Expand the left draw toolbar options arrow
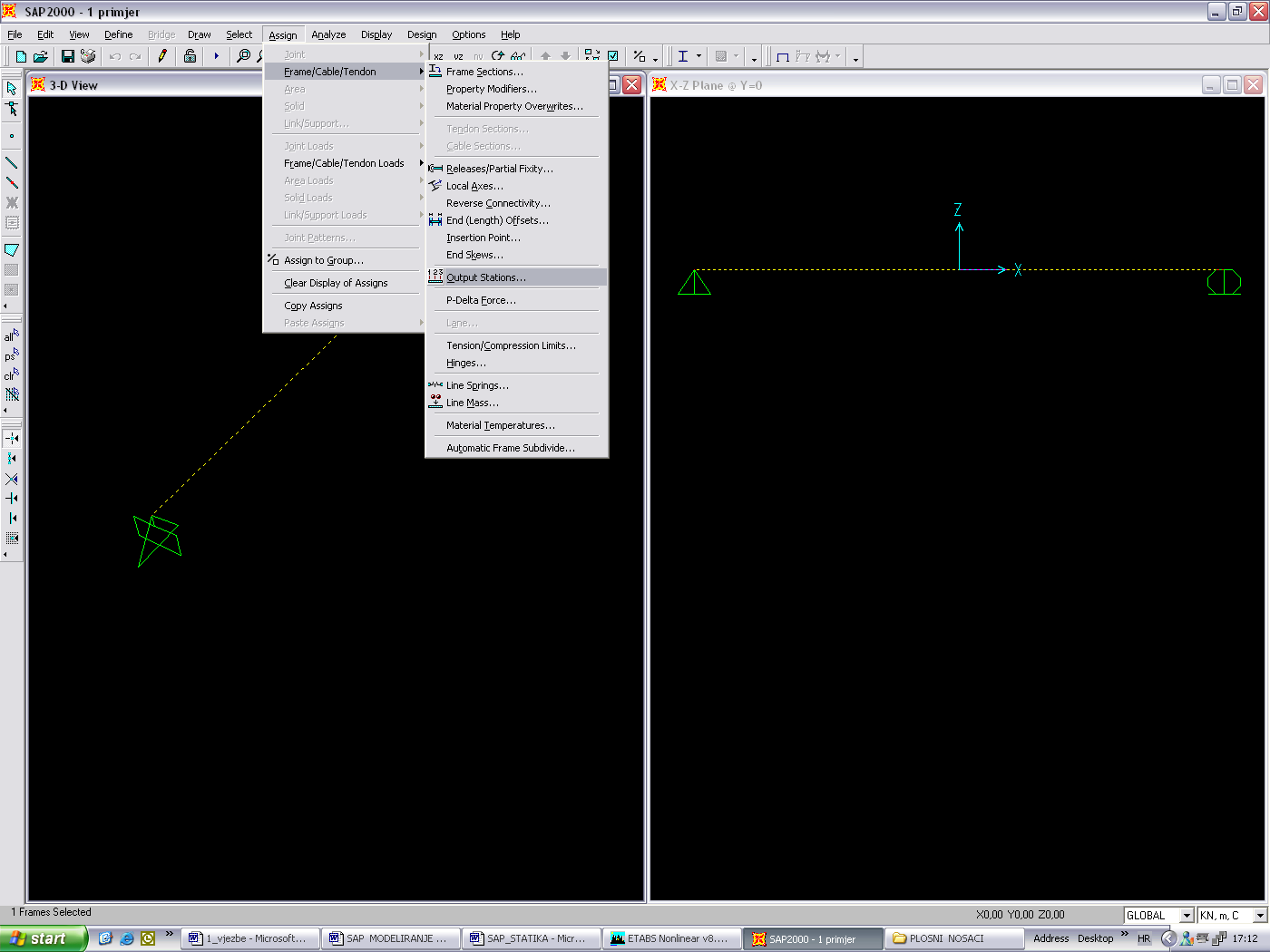This screenshot has height=952, width=1270. [x=5, y=306]
